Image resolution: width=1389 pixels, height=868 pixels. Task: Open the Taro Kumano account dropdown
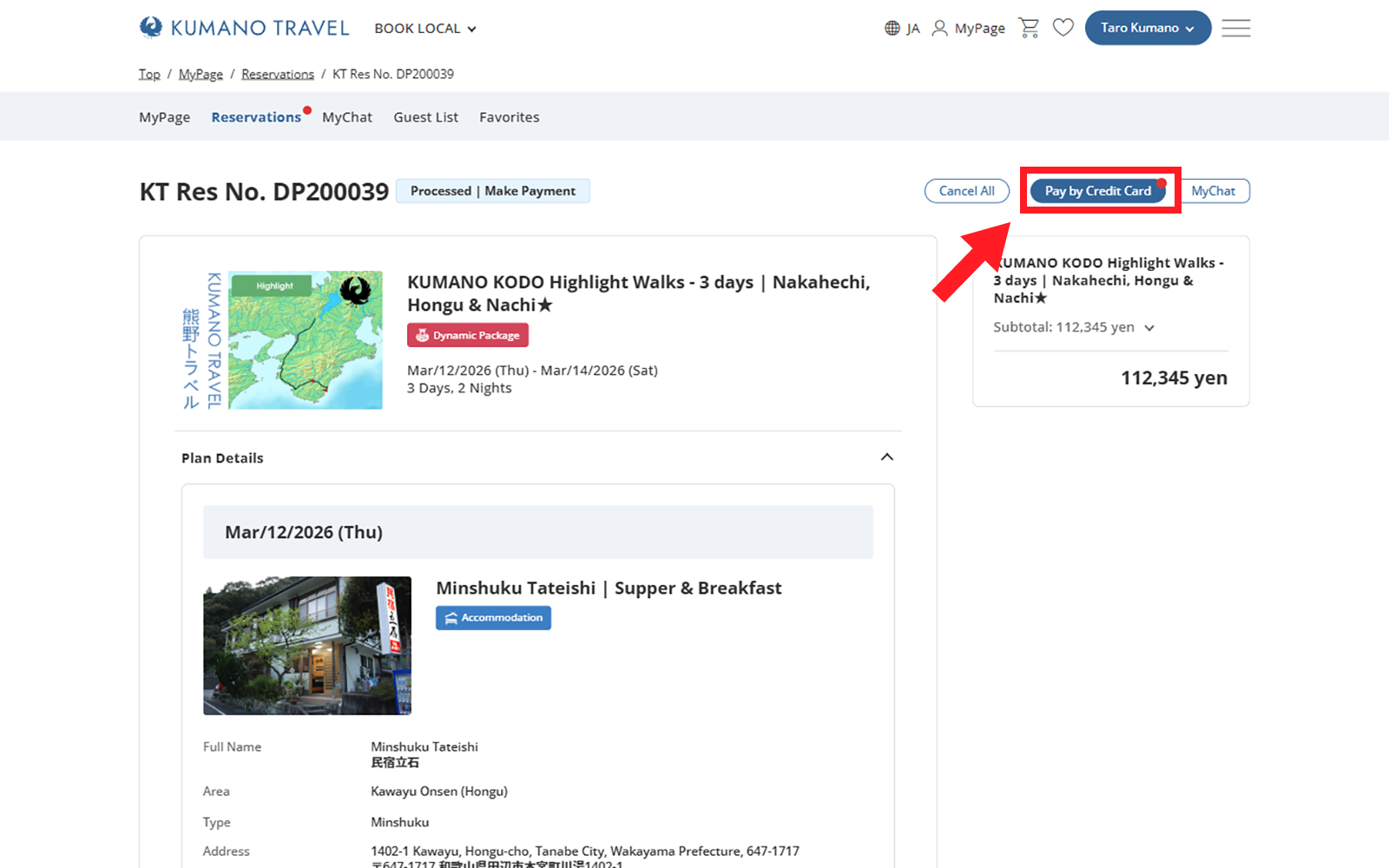click(x=1147, y=28)
